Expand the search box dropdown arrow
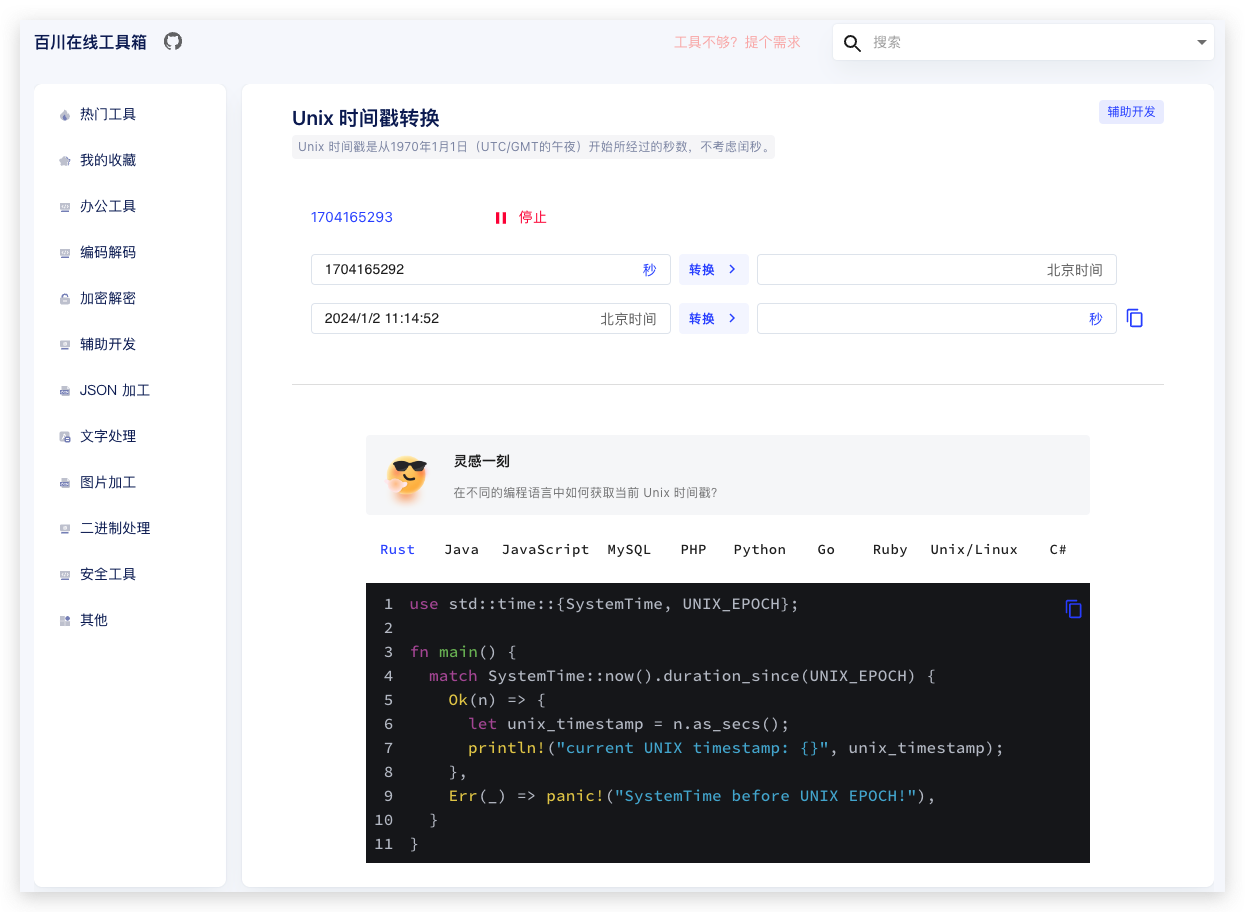This screenshot has width=1245, height=912. pyautogui.click(x=1201, y=43)
